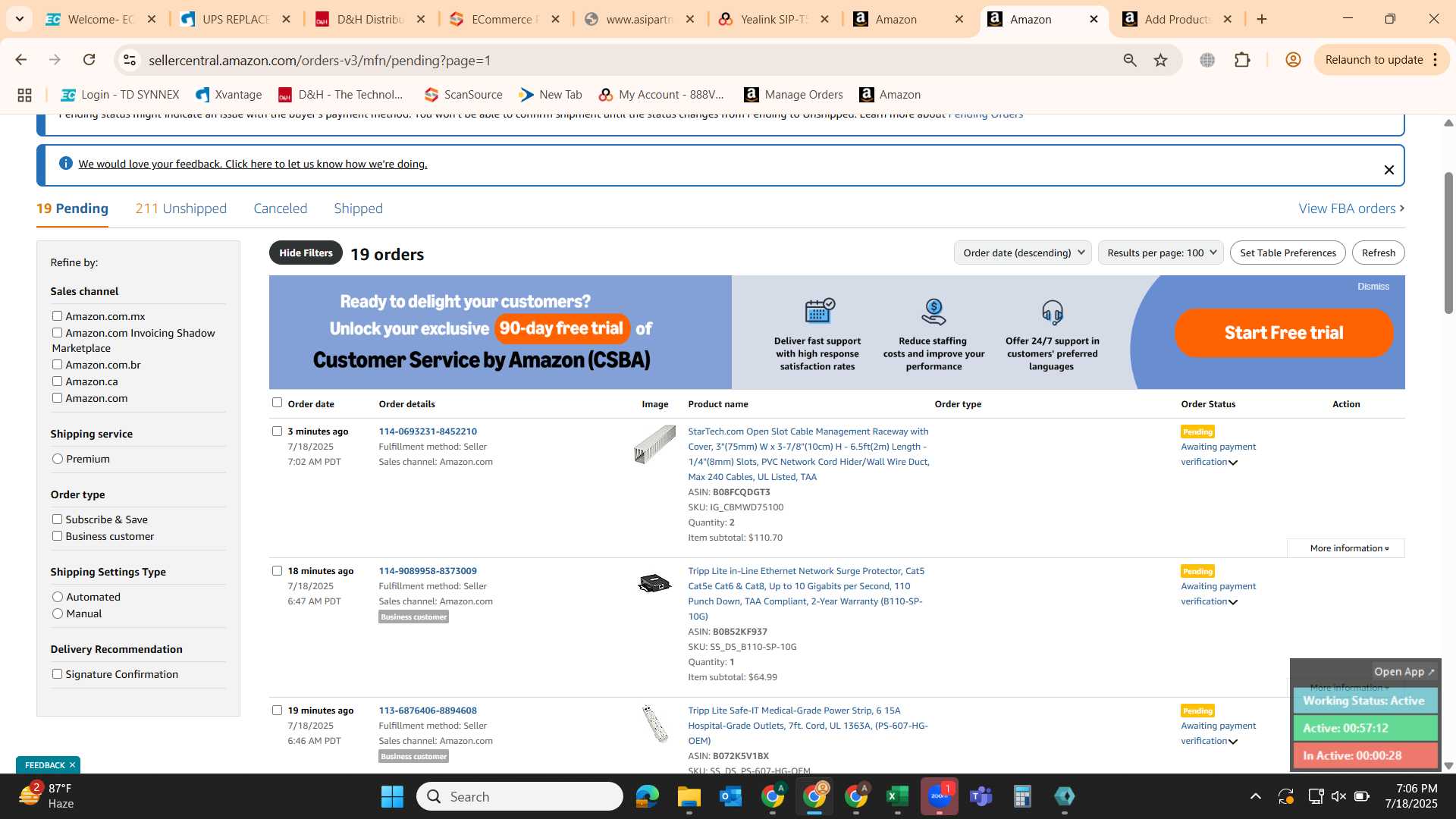1456x819 pixels.
Task: Open the Chrome menu three dots
Action: coord(1436,60)
